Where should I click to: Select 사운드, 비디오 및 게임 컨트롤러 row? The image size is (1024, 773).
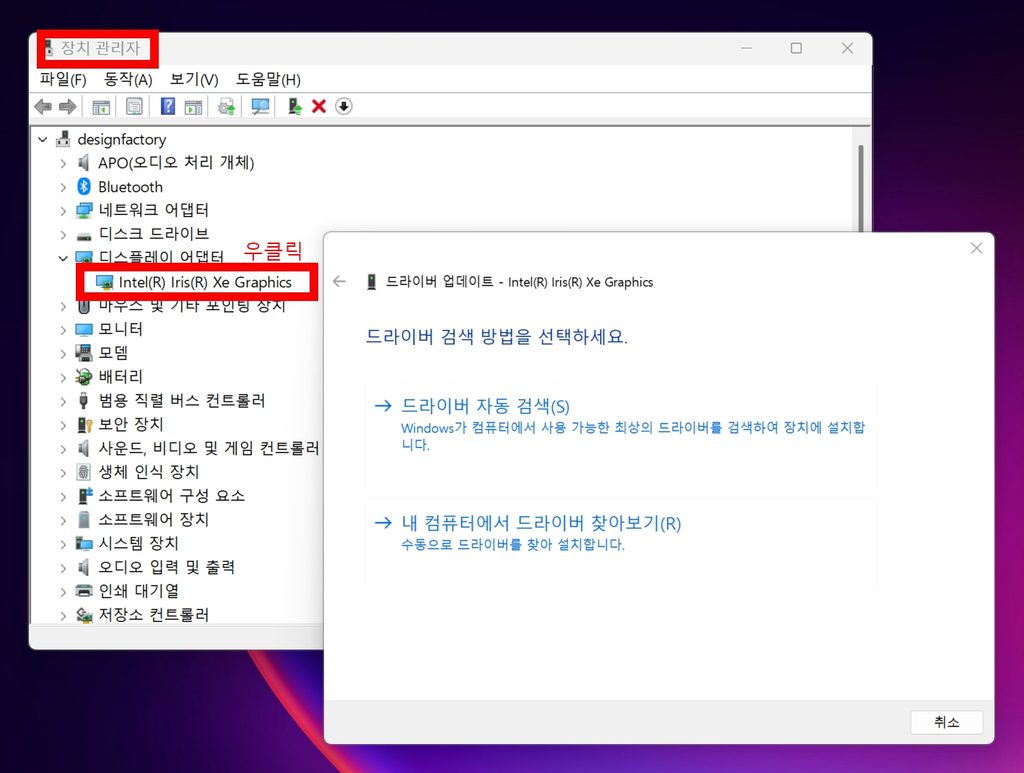[x=208, y=448]
